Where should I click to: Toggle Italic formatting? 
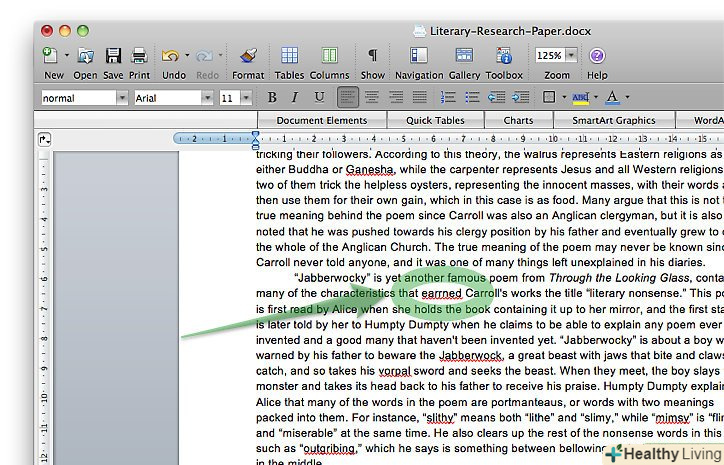point(295,98)
